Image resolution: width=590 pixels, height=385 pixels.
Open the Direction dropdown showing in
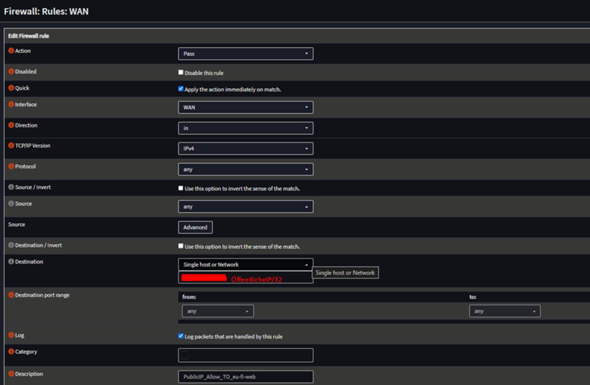(246, 128)
